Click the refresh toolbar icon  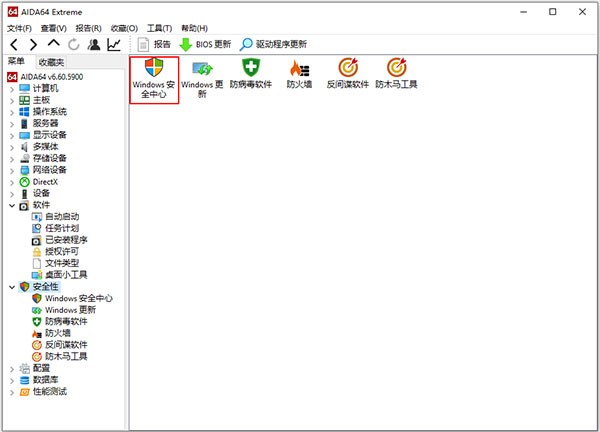click(x=73, y=45)
